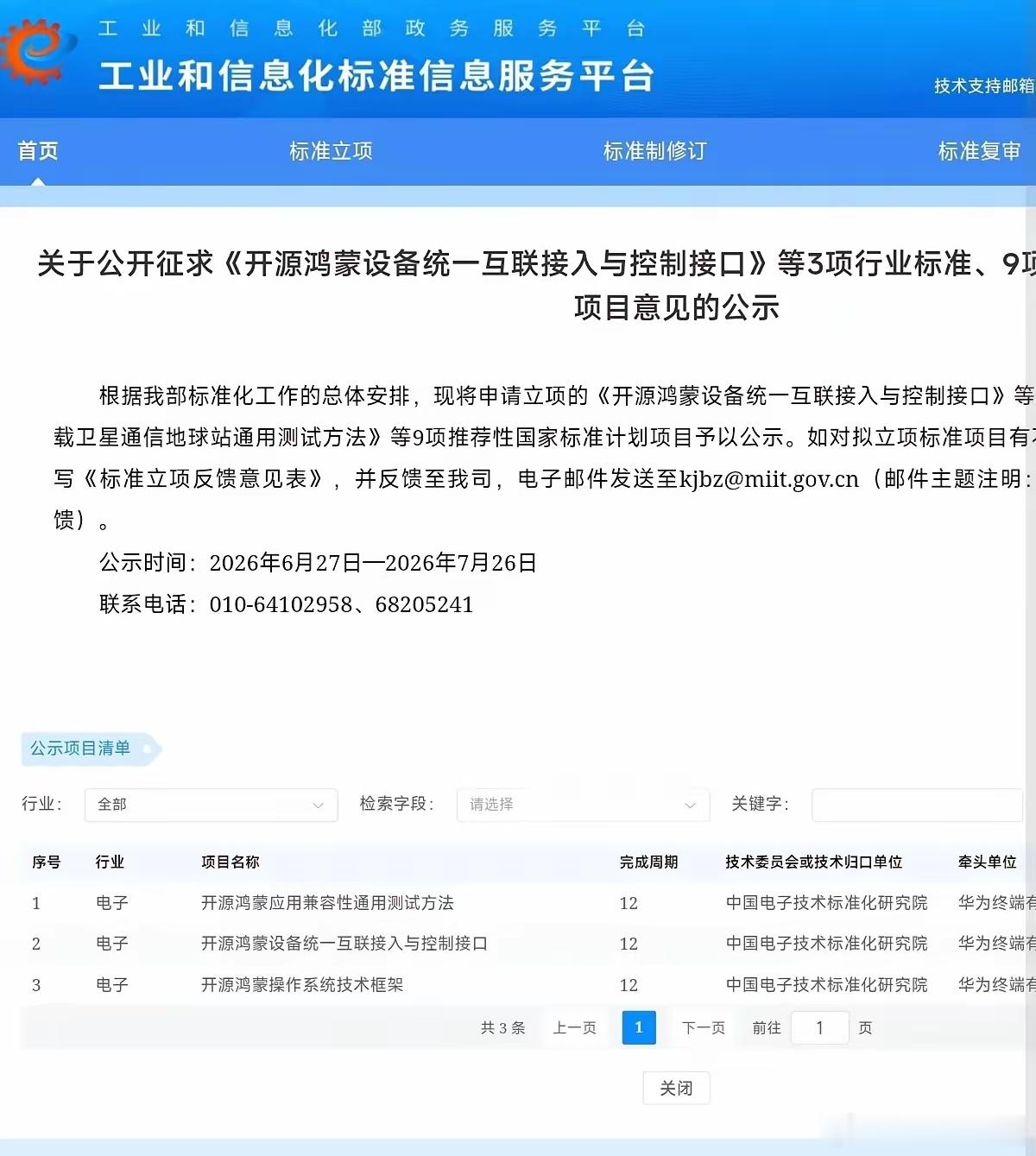Click the 技术支持邮箱 link in header
1036x1156 pixels.
click(x=984, y=85)
